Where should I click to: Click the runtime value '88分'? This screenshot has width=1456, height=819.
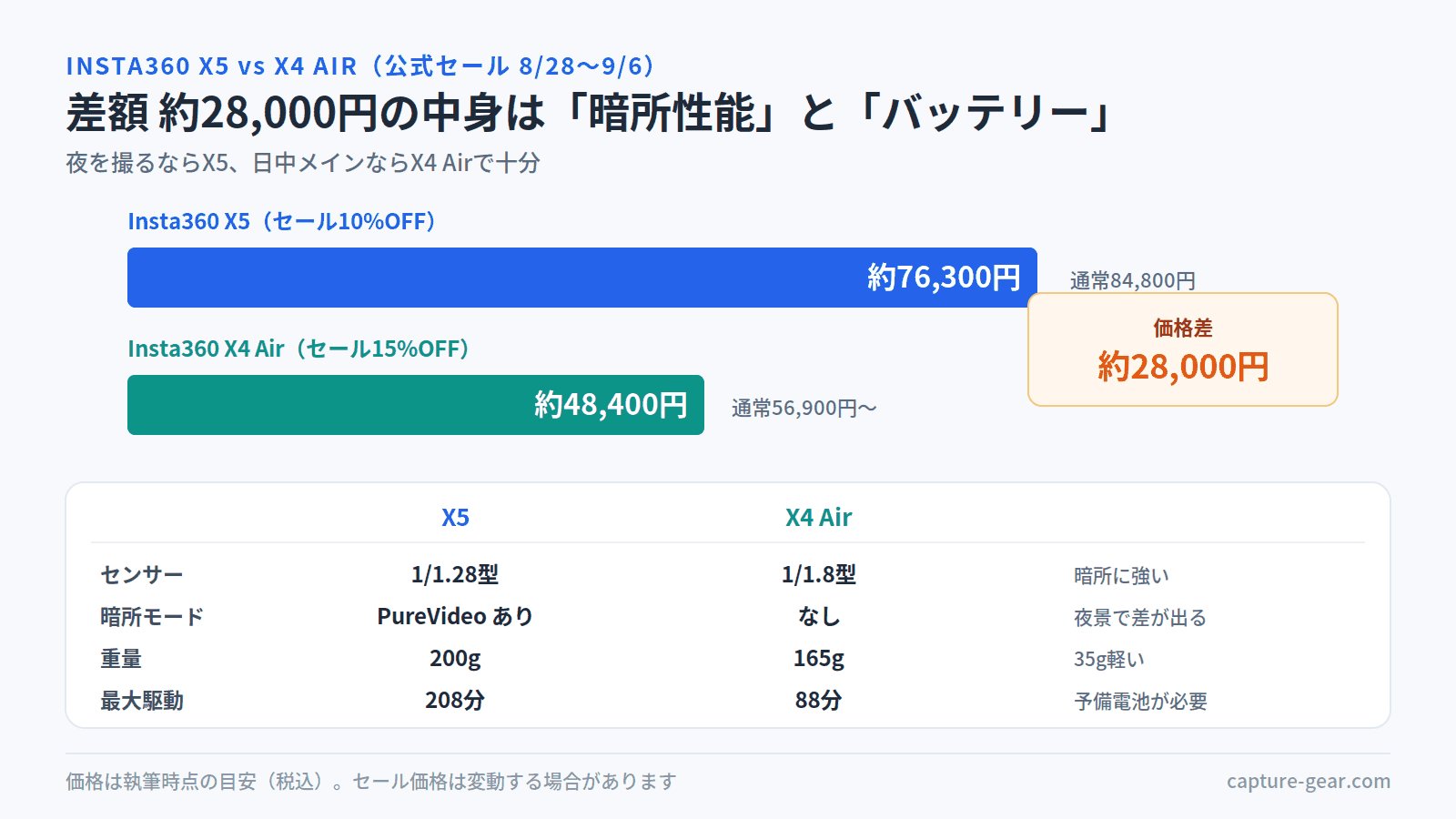click(x=819, y=700)
